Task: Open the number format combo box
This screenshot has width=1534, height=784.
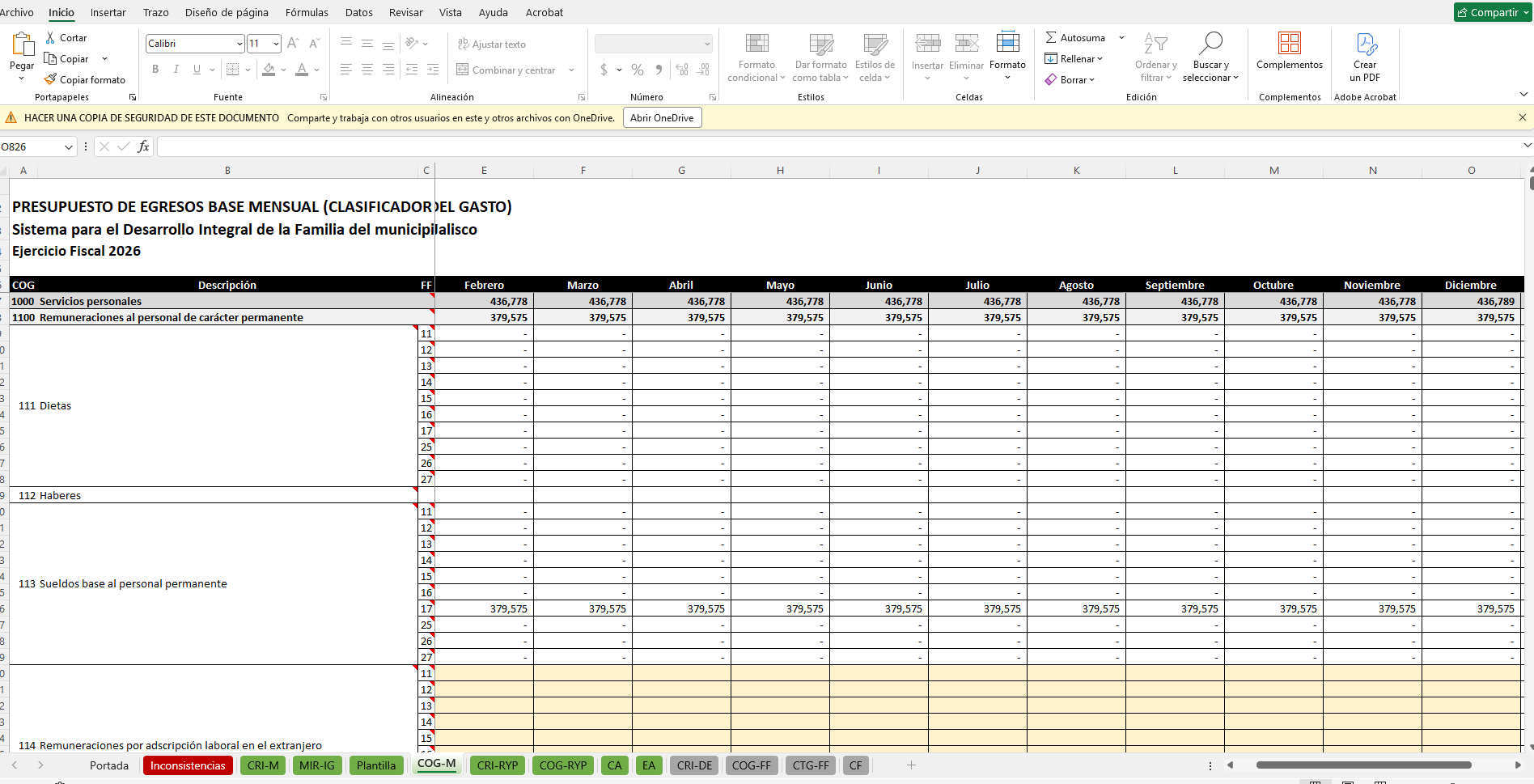Action: pos(654,44)
